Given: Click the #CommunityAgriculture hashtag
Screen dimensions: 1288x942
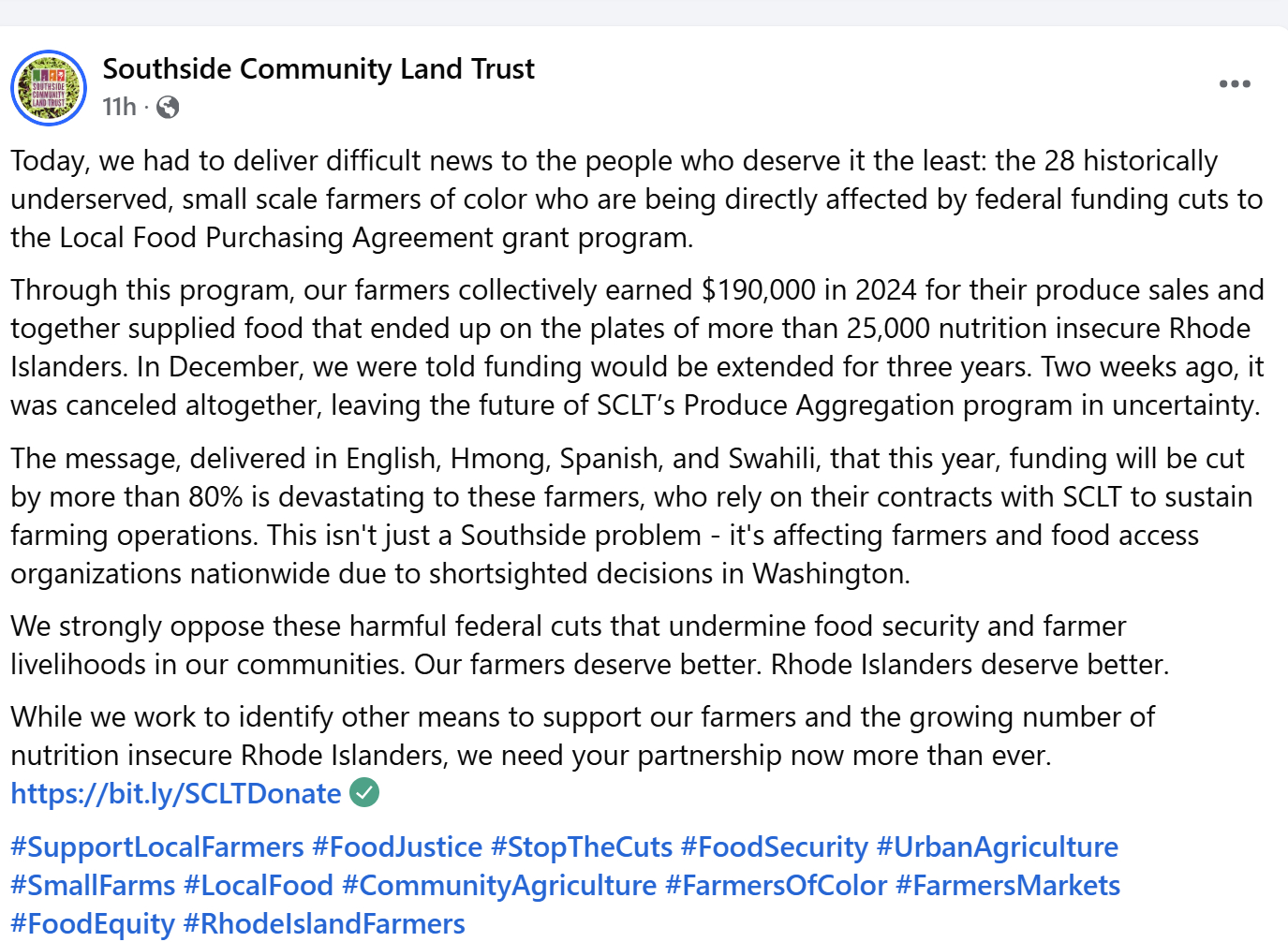Looking at the screenshot, I should tap(499, 886).
